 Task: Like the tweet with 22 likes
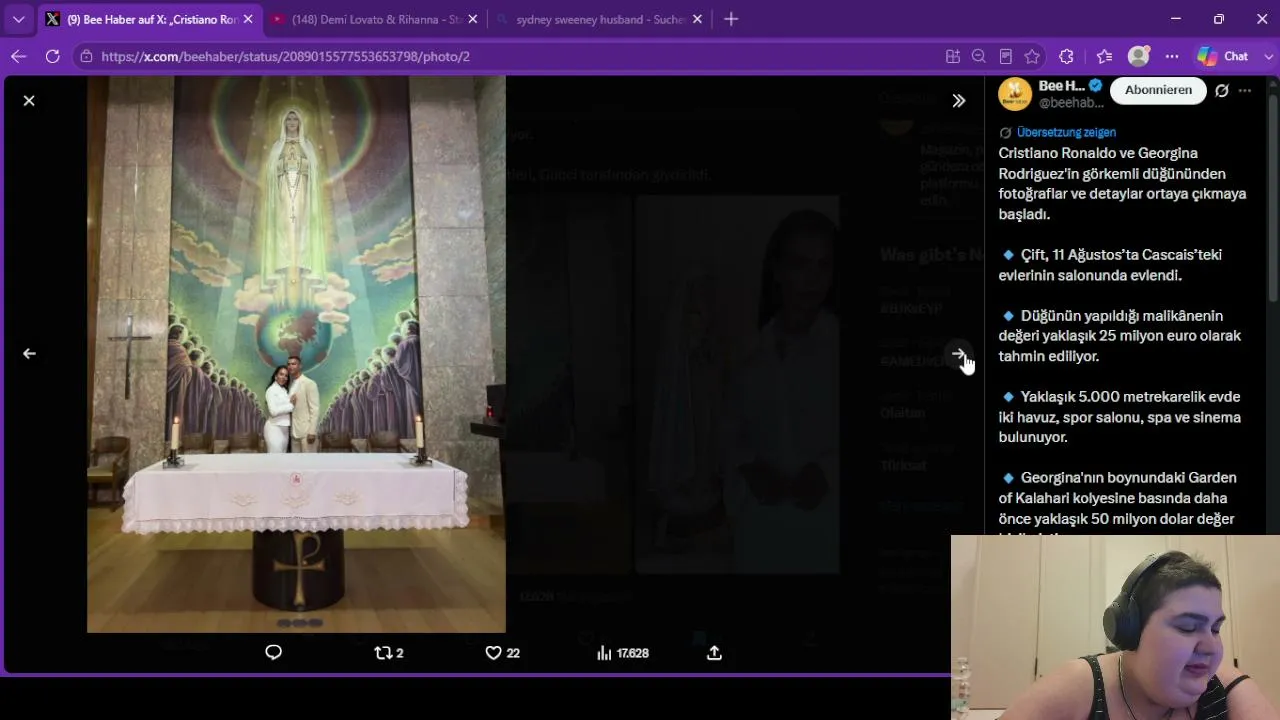502,653
